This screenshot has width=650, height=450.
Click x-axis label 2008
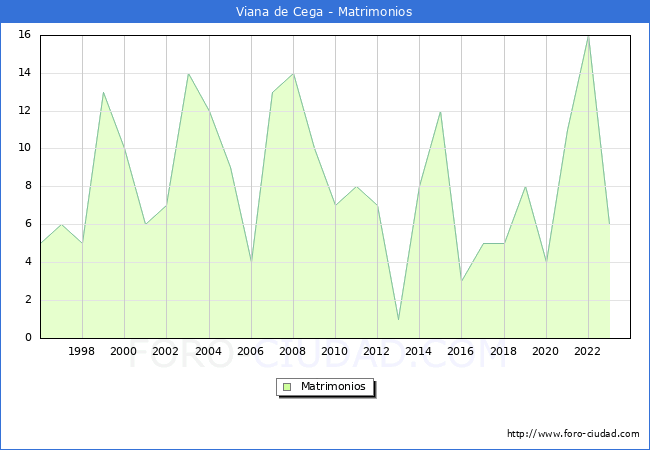coord(293,351)
